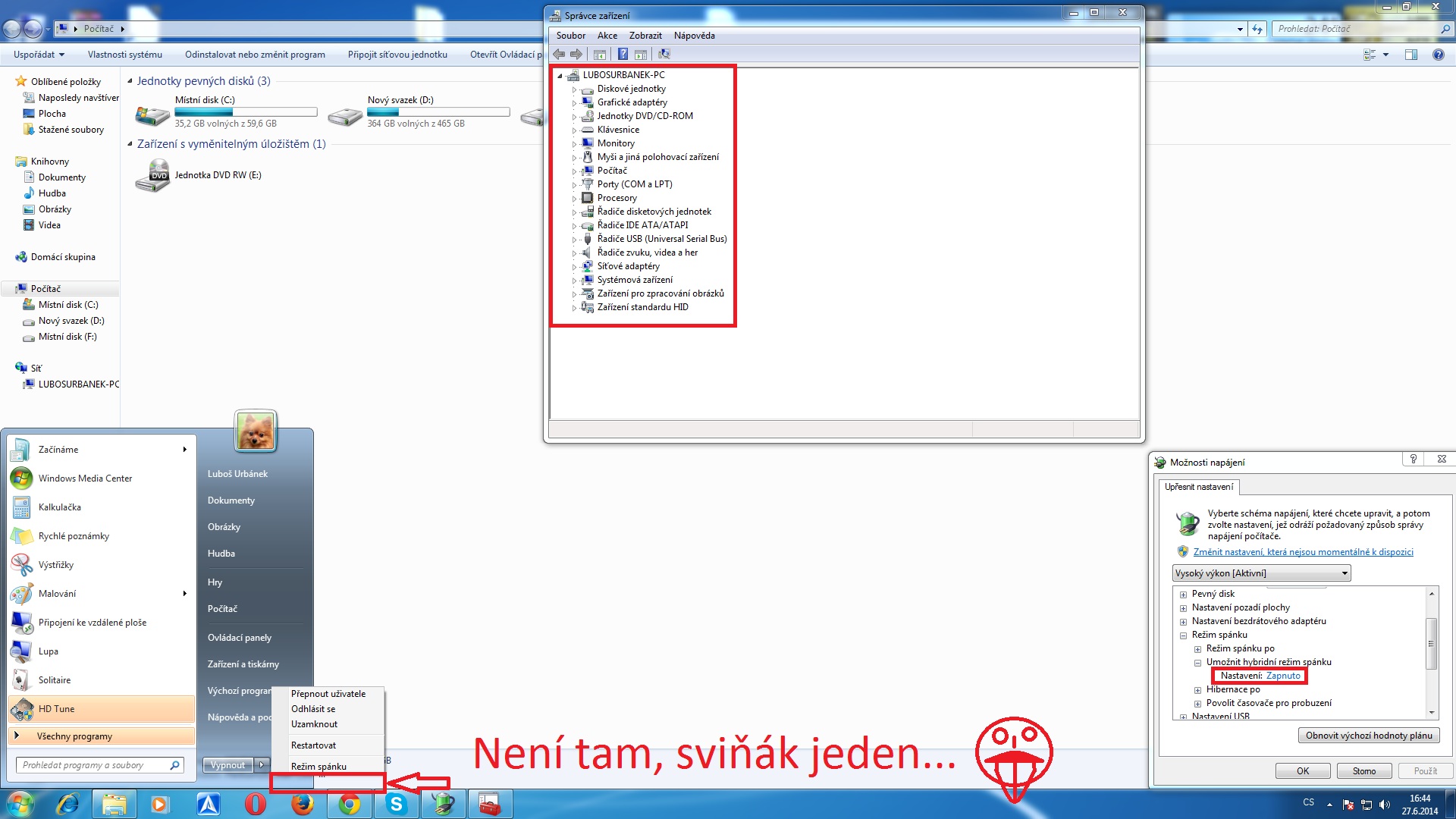This screenshot has height=819, width=1456.
Task: Click the Prohledat programy a soubory search box
Action: [x=95, y=765]
